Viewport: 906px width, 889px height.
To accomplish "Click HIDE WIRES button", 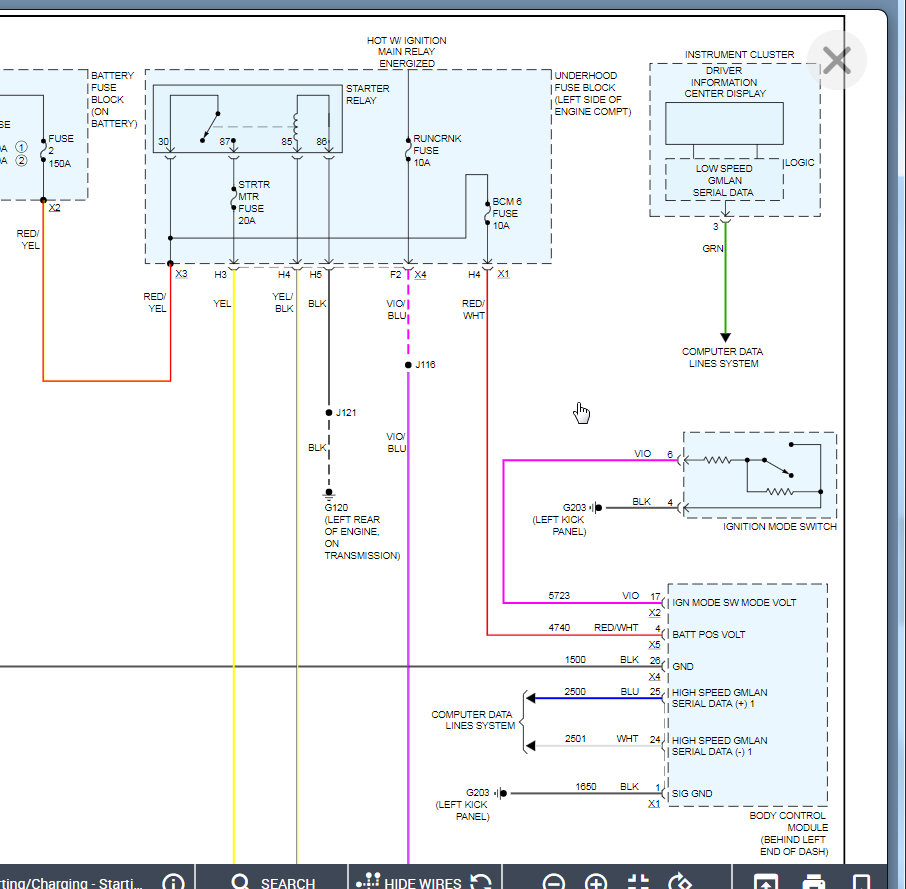I will [x=409, y=881].
